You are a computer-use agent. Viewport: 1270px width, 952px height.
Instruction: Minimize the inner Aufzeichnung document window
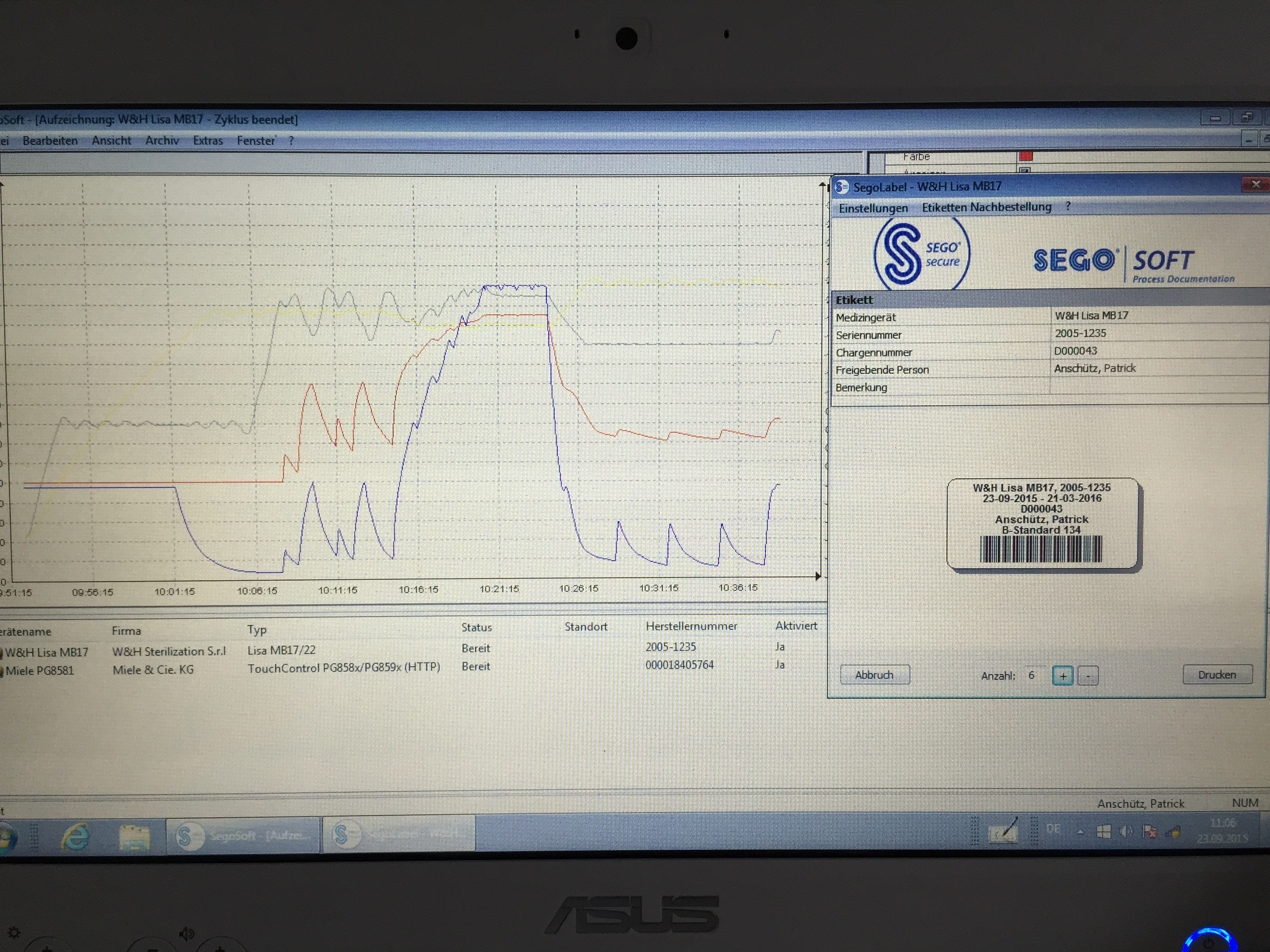1248,140
